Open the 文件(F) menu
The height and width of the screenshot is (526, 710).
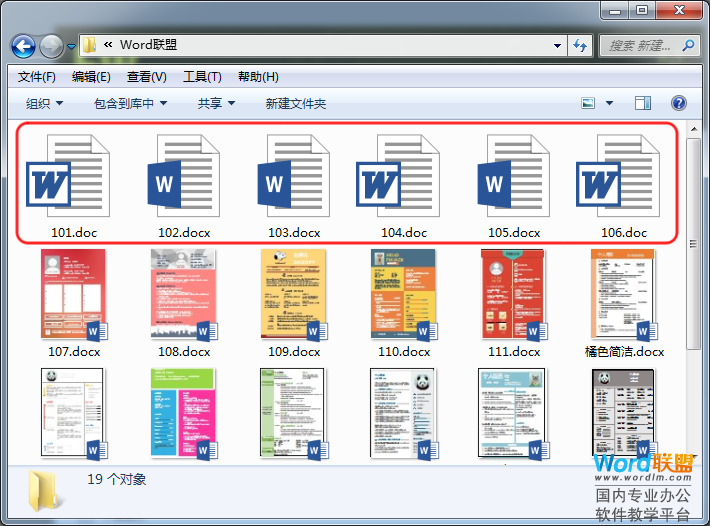click(x=37, y=77)
